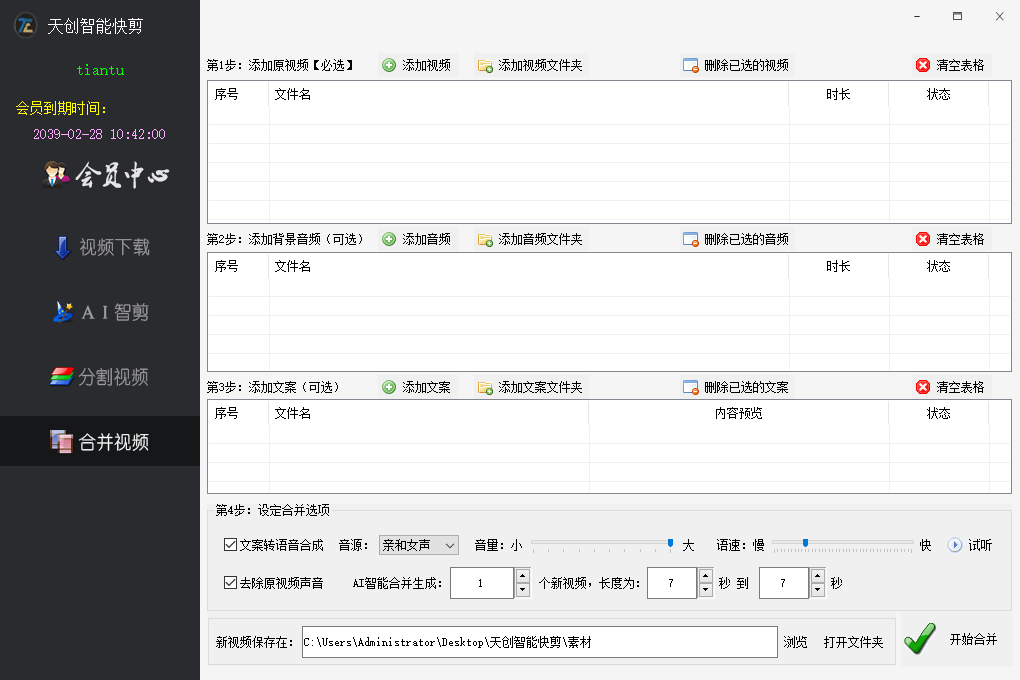Click the folder icon for 添加文案文件夹
This screenshot has width=1020, height=680.
(x=485, y=388)
